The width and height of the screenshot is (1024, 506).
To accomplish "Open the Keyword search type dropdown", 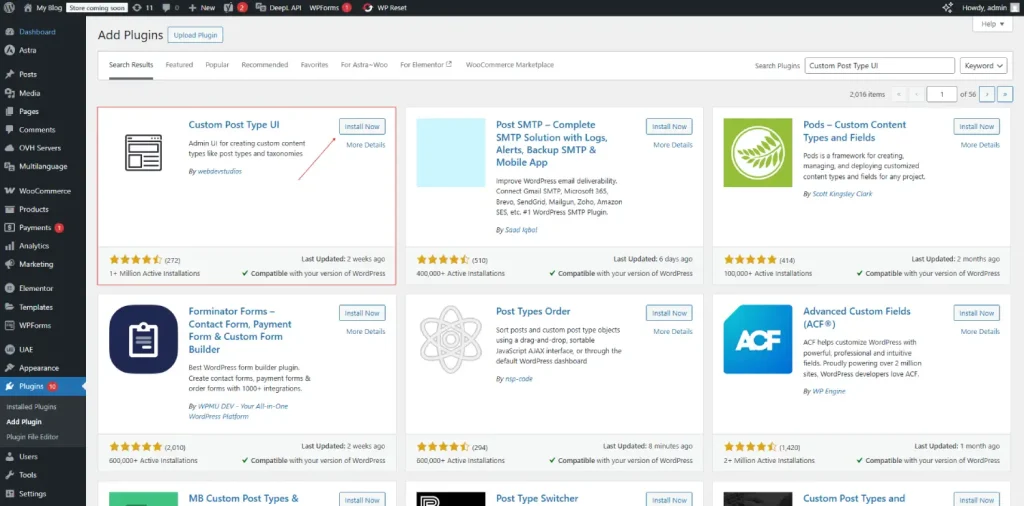I will point(984,66).
